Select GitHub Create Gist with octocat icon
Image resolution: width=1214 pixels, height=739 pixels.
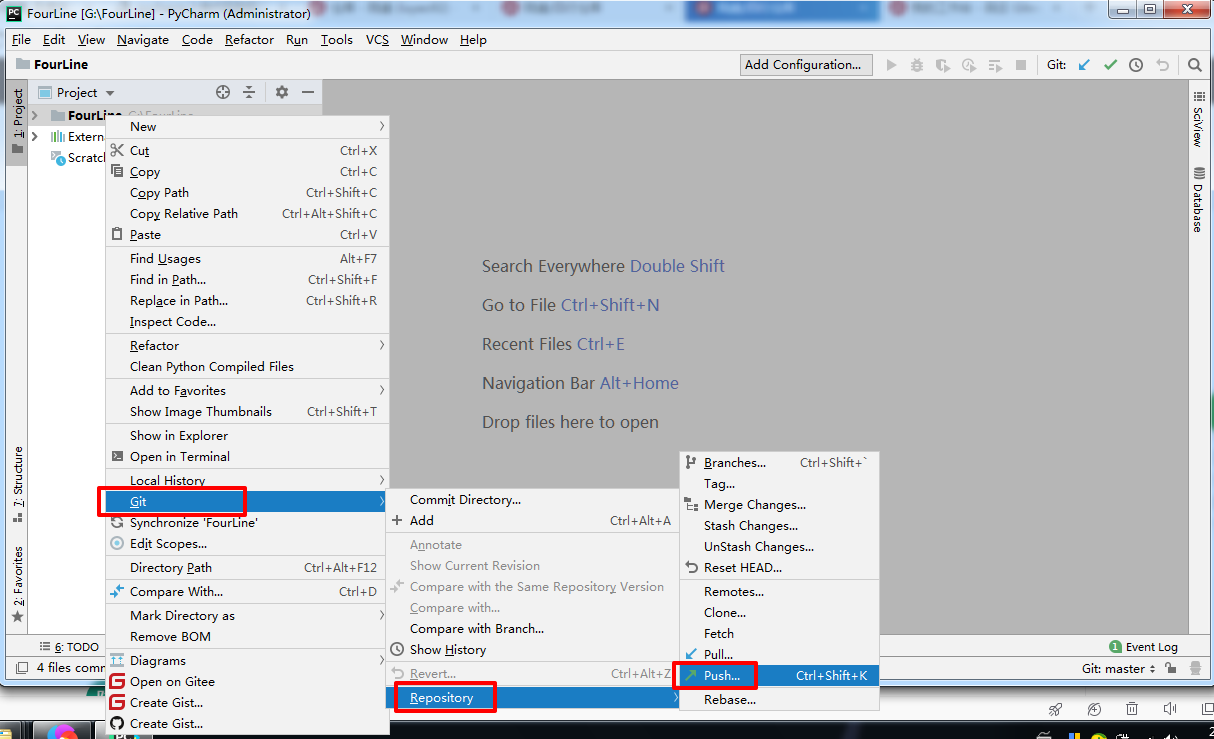pos(247,723)
